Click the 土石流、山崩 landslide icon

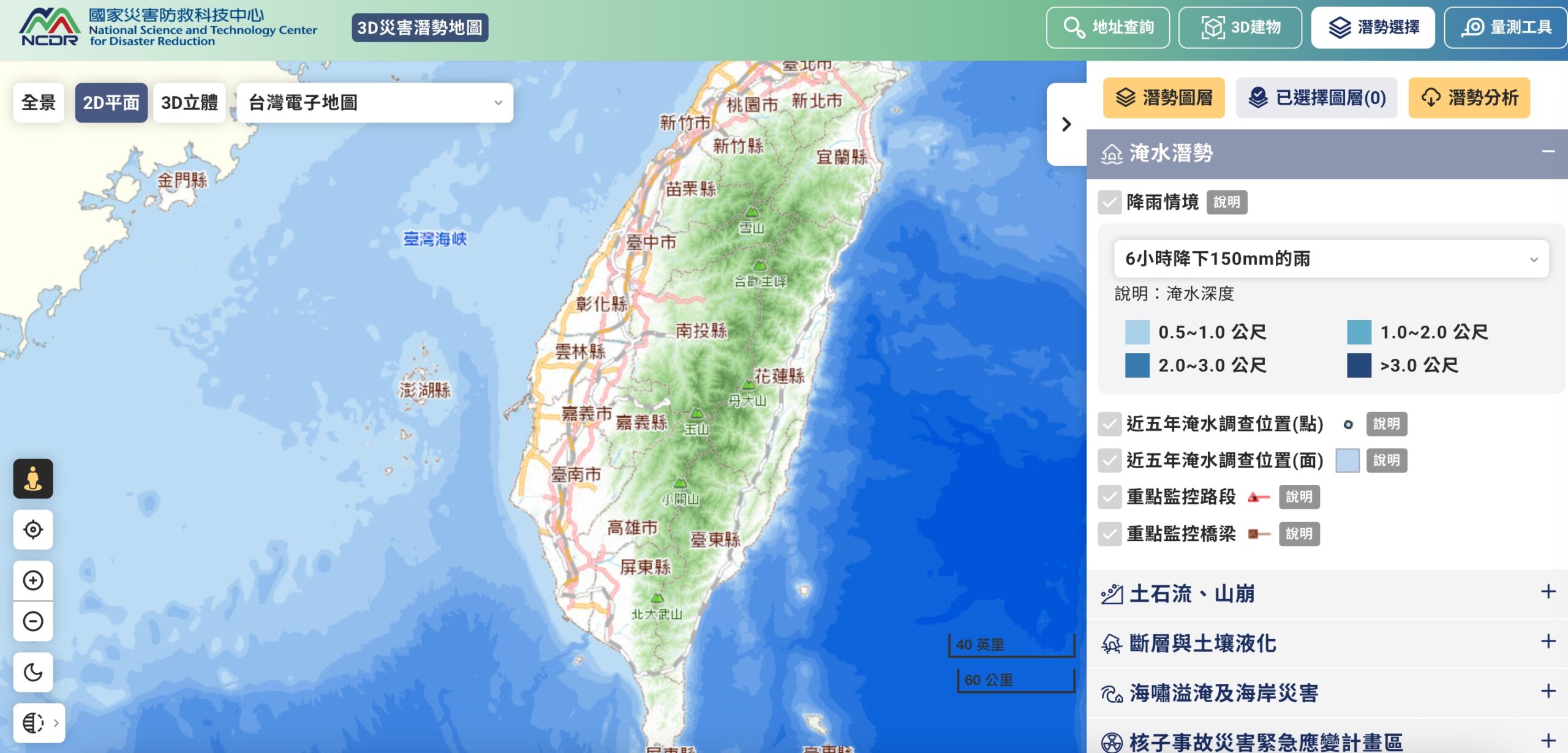pos(1112,594)
